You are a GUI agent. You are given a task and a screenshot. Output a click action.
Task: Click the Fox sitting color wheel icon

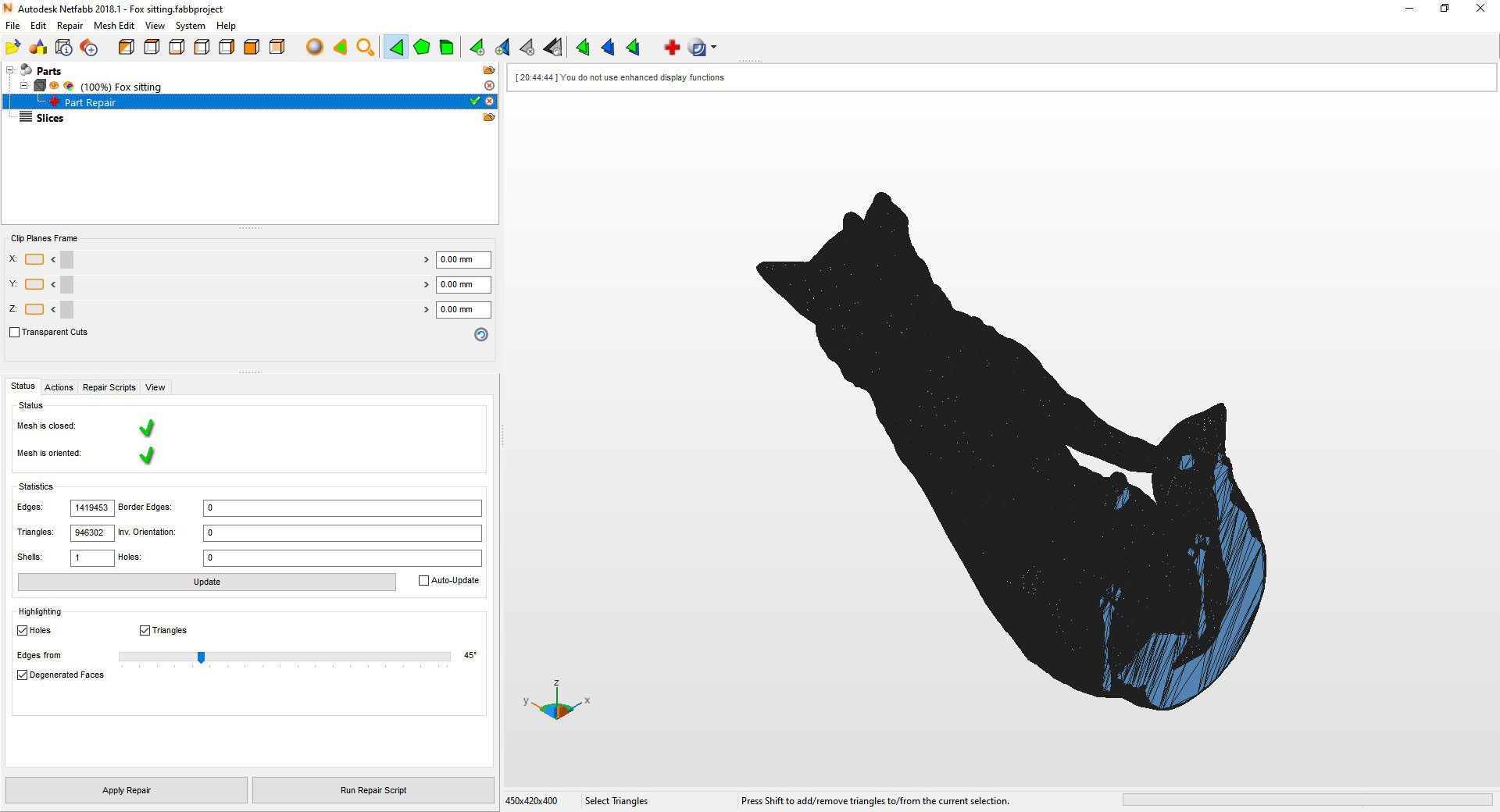(x=69, y=86)
